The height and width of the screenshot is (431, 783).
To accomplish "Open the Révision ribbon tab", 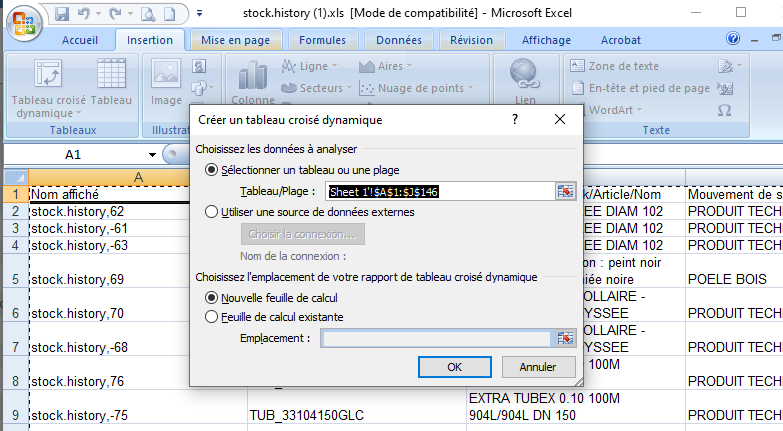I will point(471,40).
